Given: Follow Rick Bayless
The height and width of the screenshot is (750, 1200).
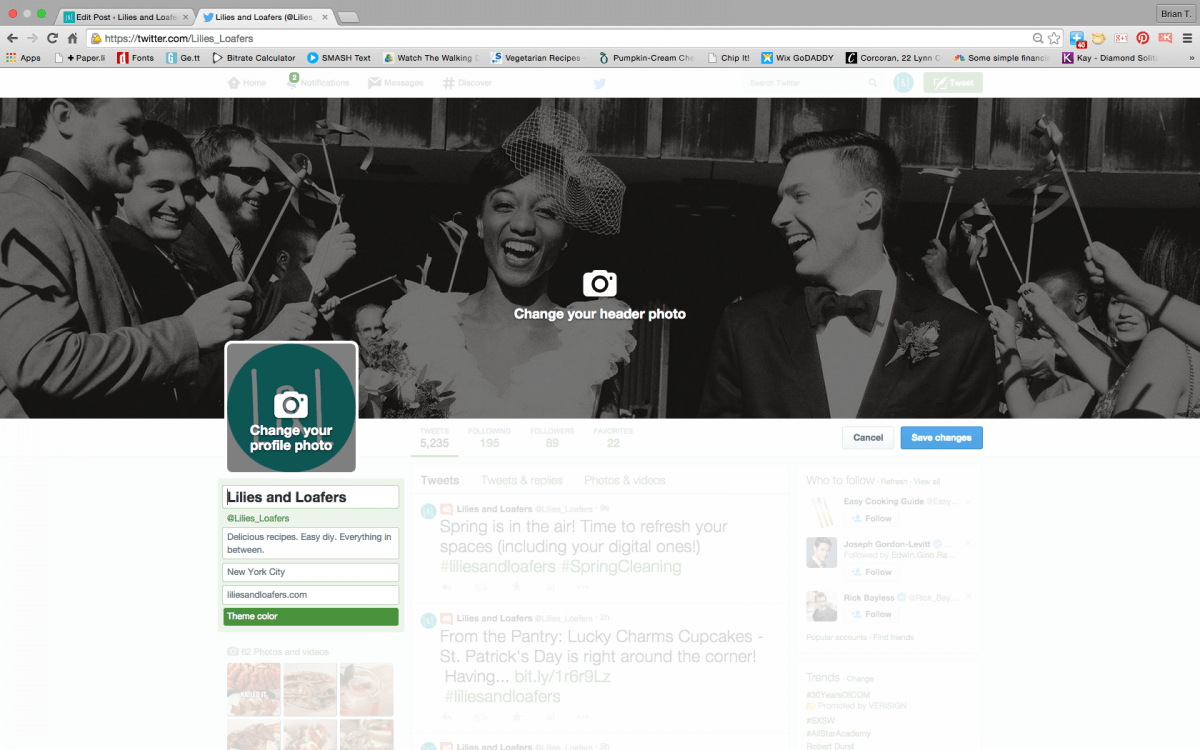Looking at the screenshot, I should pos(871,614).
